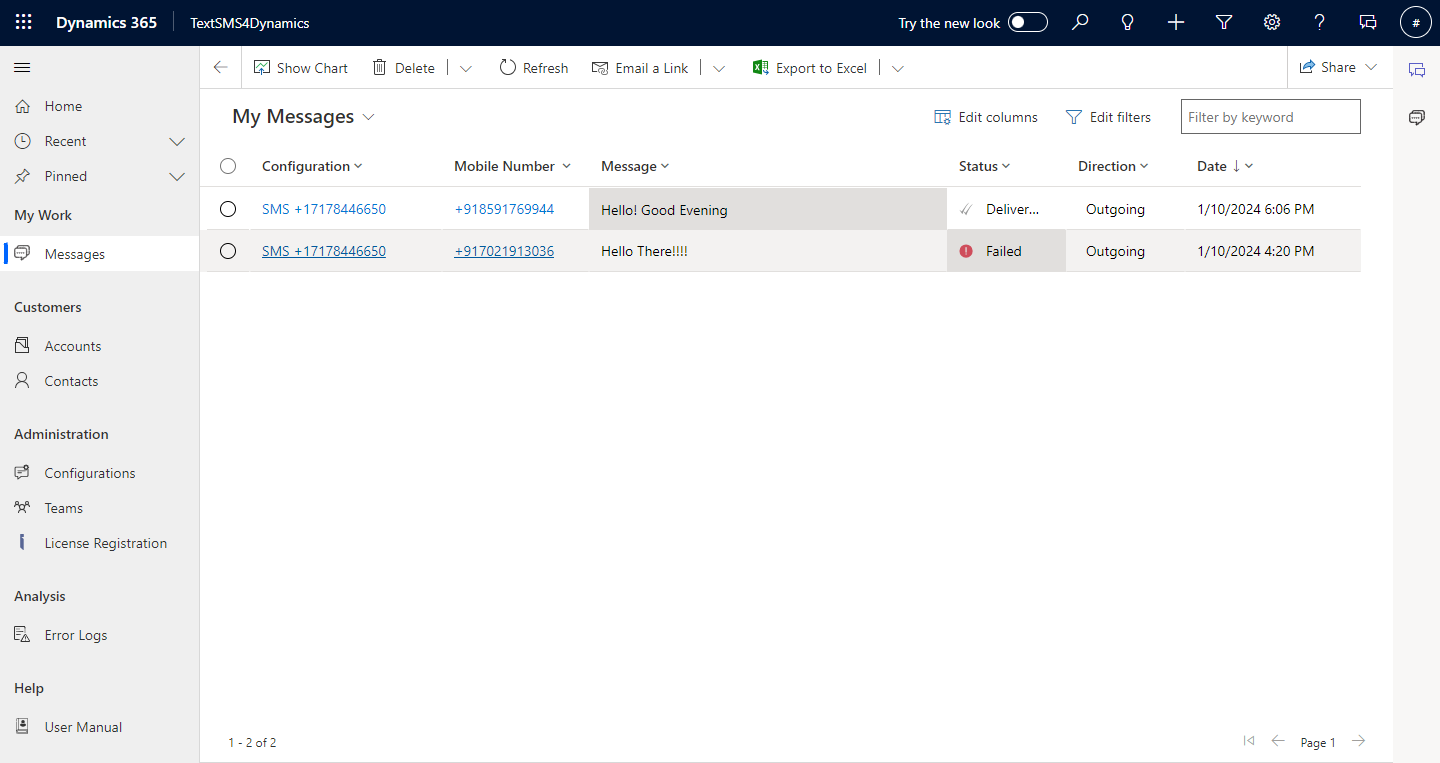The height and width of the screenshot is (763, 1440).
Task: Expand the My Messages view selector
Action: coord(369,116)
